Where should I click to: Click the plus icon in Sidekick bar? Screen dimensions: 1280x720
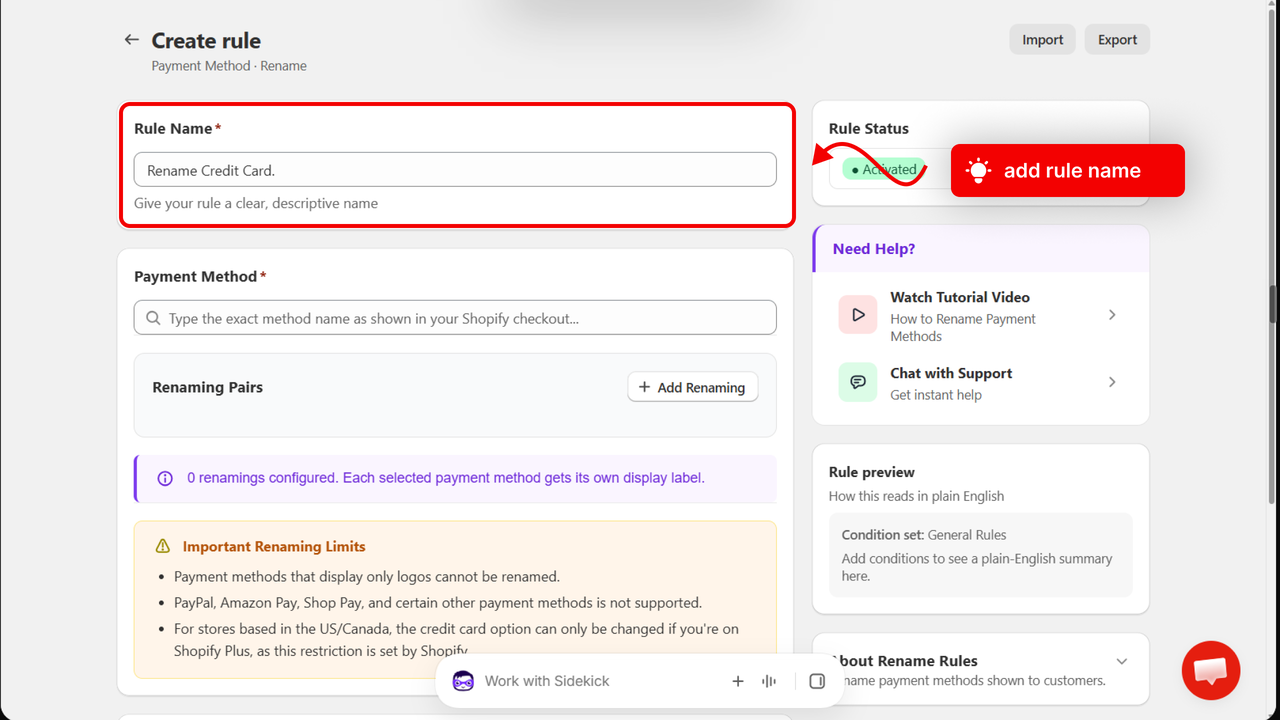[x=738, y=681]
